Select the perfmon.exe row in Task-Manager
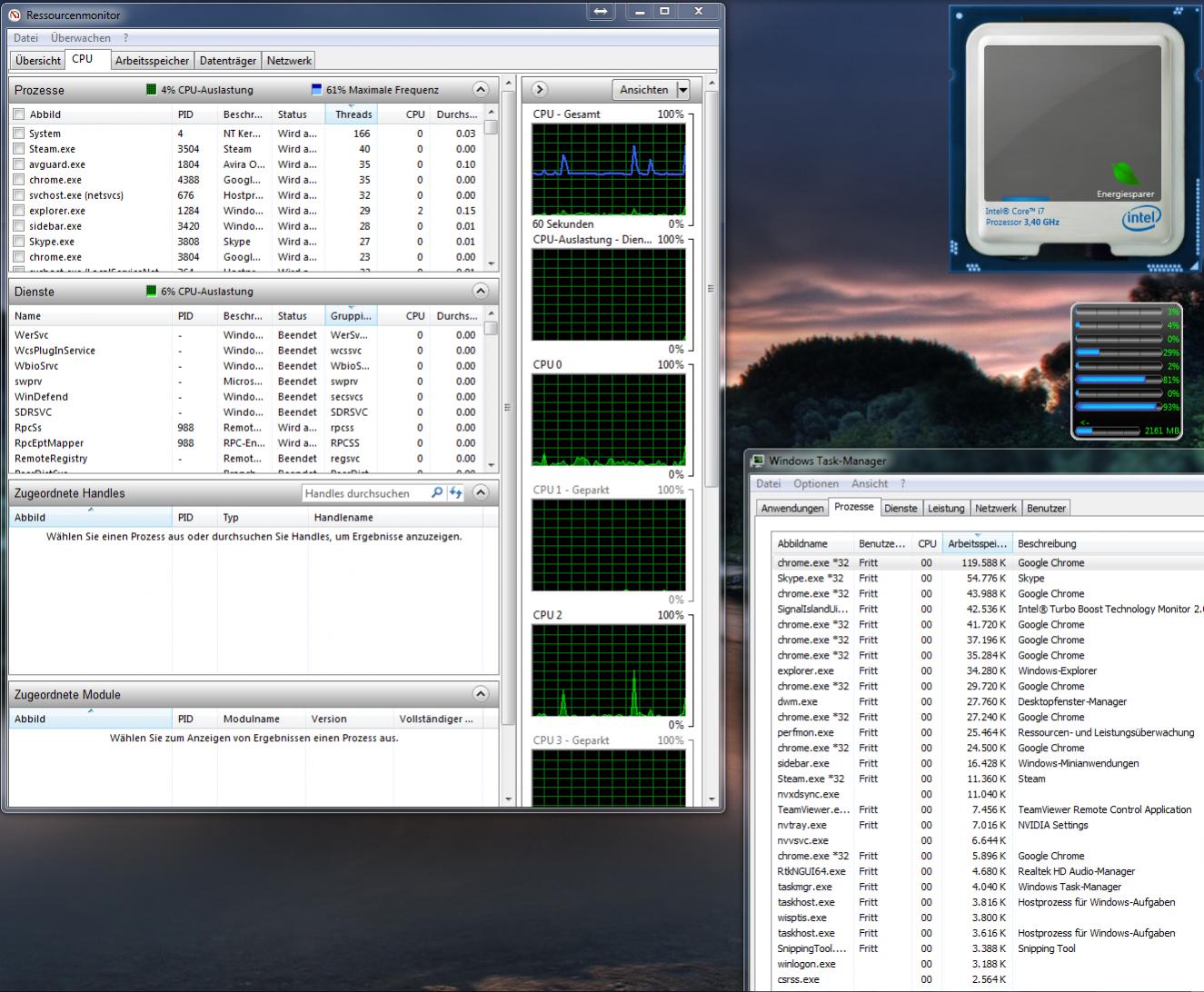The width and height of the screenshot is (1204, 992). pyautogui.click(x=987, y=733)
